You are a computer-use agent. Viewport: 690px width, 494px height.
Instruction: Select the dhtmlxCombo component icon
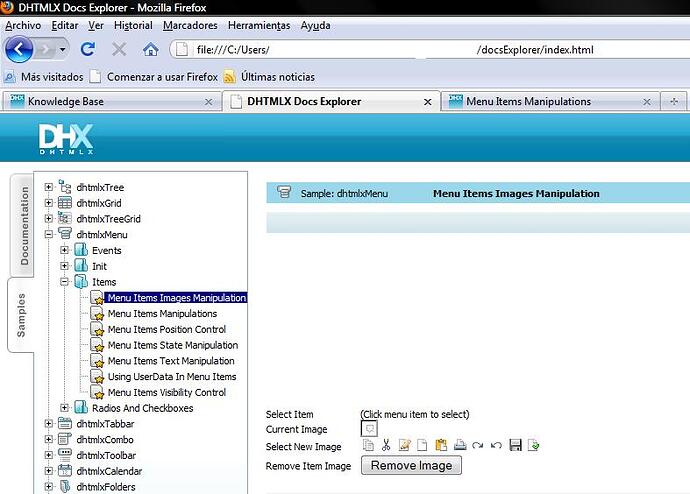click(65, 439)
